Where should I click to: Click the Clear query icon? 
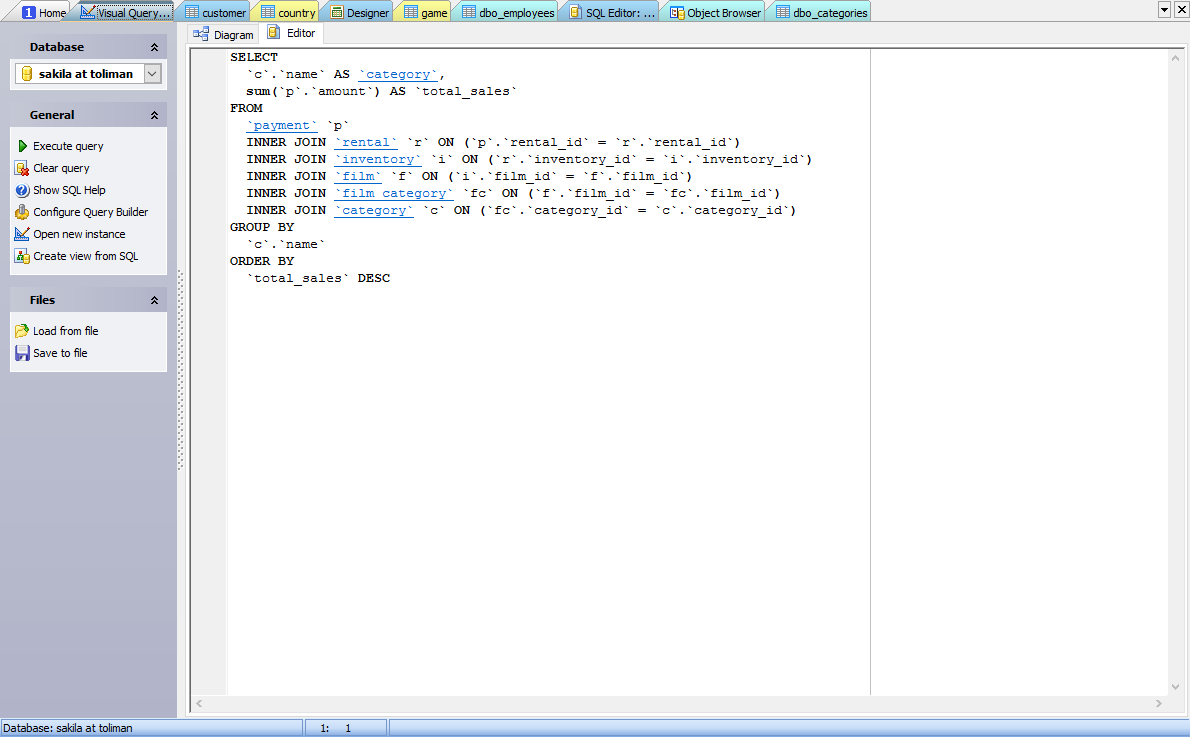point(22,168)
